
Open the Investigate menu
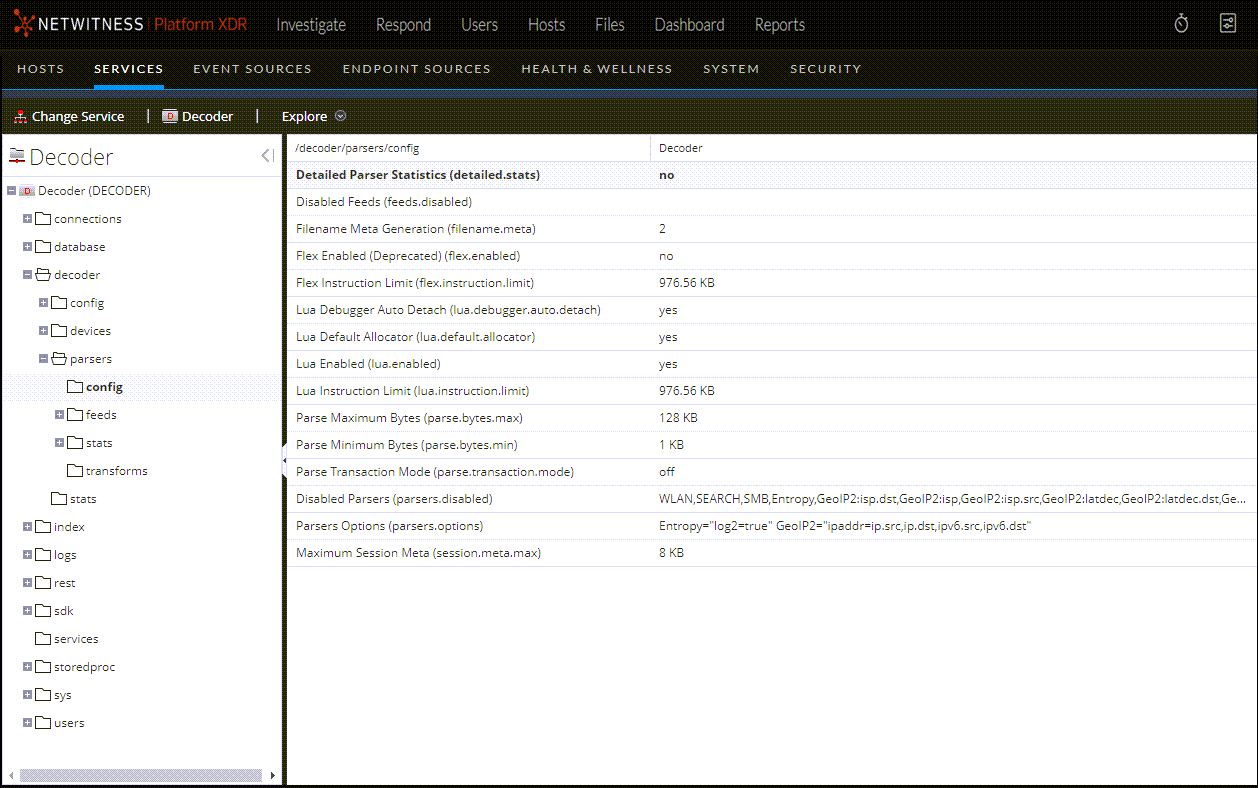coord(311,24)
